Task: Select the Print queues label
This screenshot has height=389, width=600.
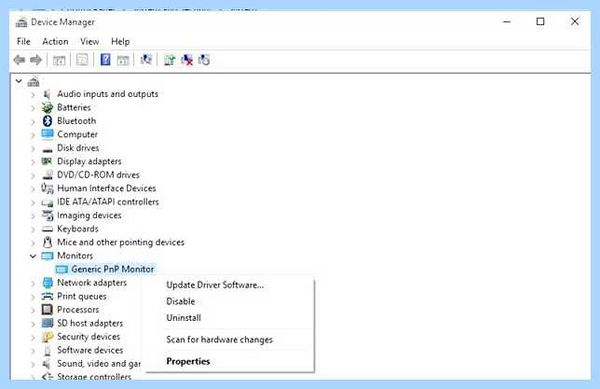Action: pyautogui.click(x=82, y=296)
